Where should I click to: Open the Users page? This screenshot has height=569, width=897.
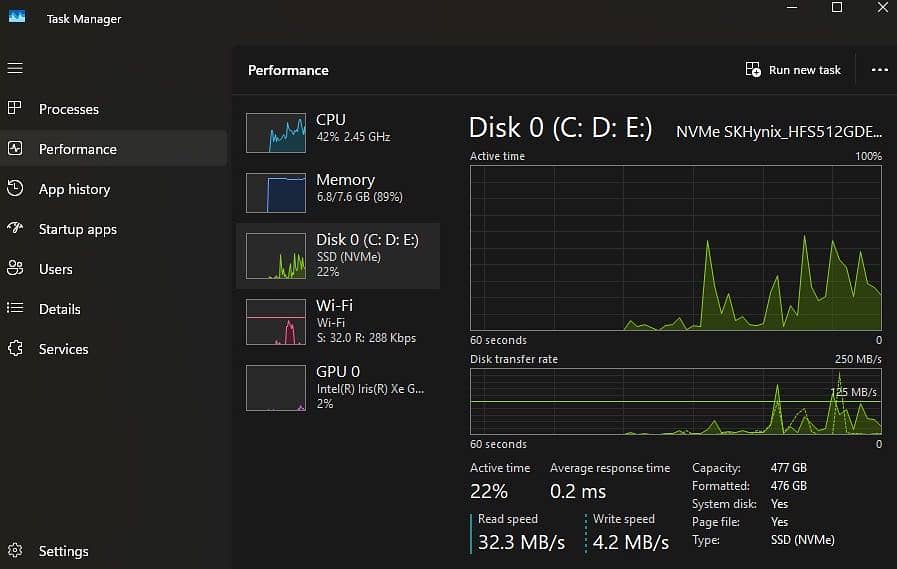[x=55, y=269]
